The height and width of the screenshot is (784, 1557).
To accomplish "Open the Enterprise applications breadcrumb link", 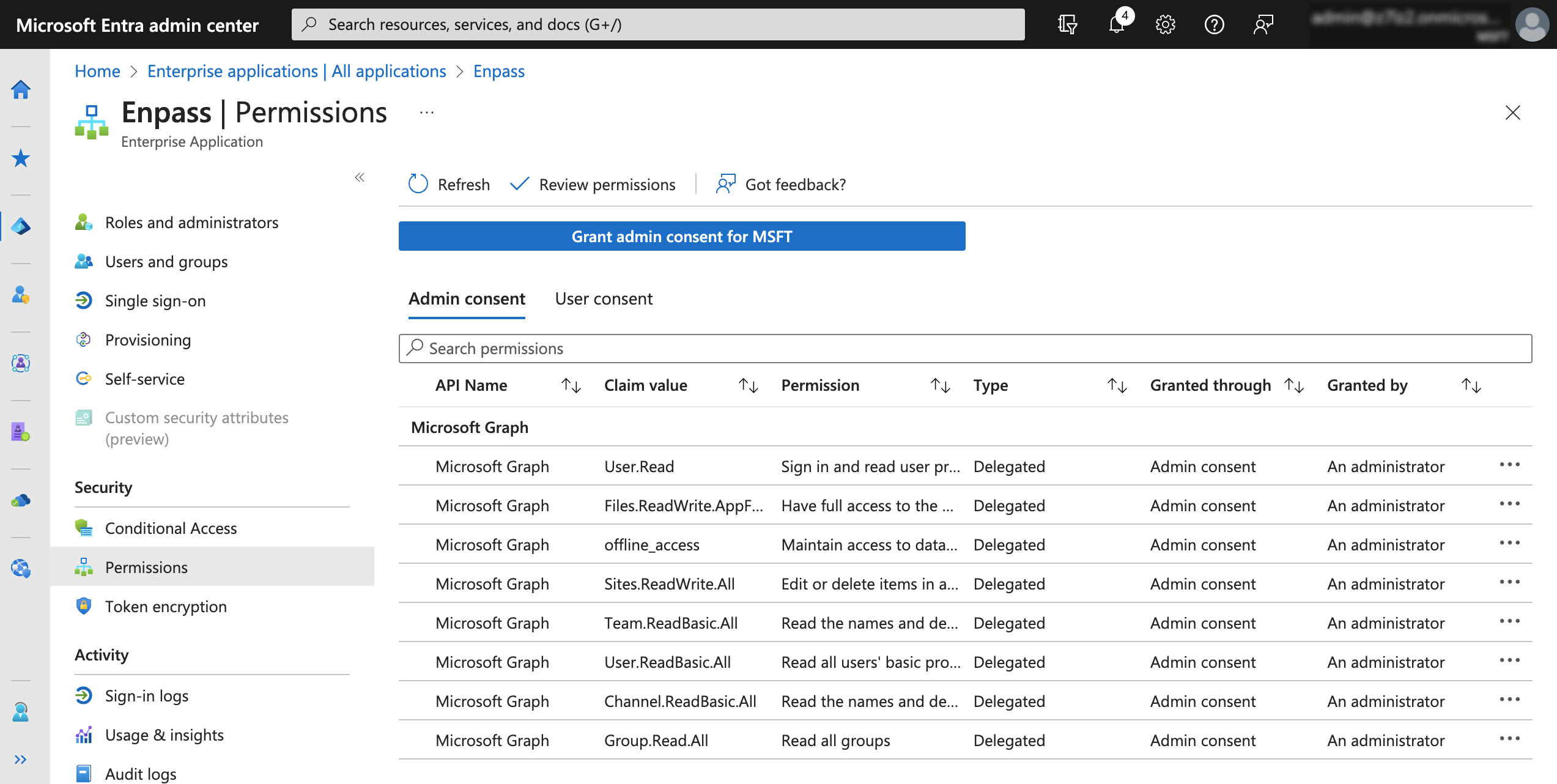I will (x=297, y=71).
